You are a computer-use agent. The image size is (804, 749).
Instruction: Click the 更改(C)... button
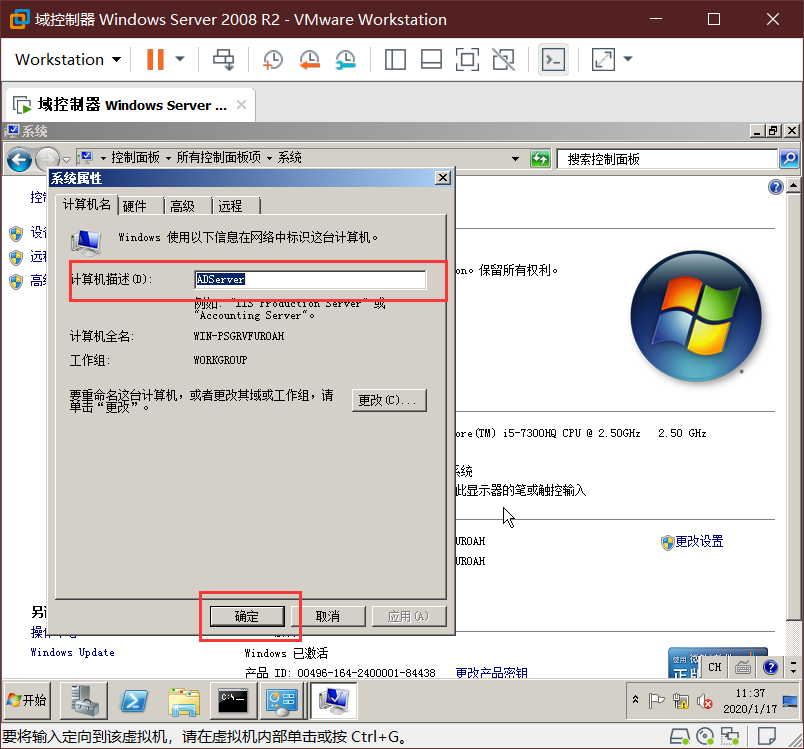(389, 400)
